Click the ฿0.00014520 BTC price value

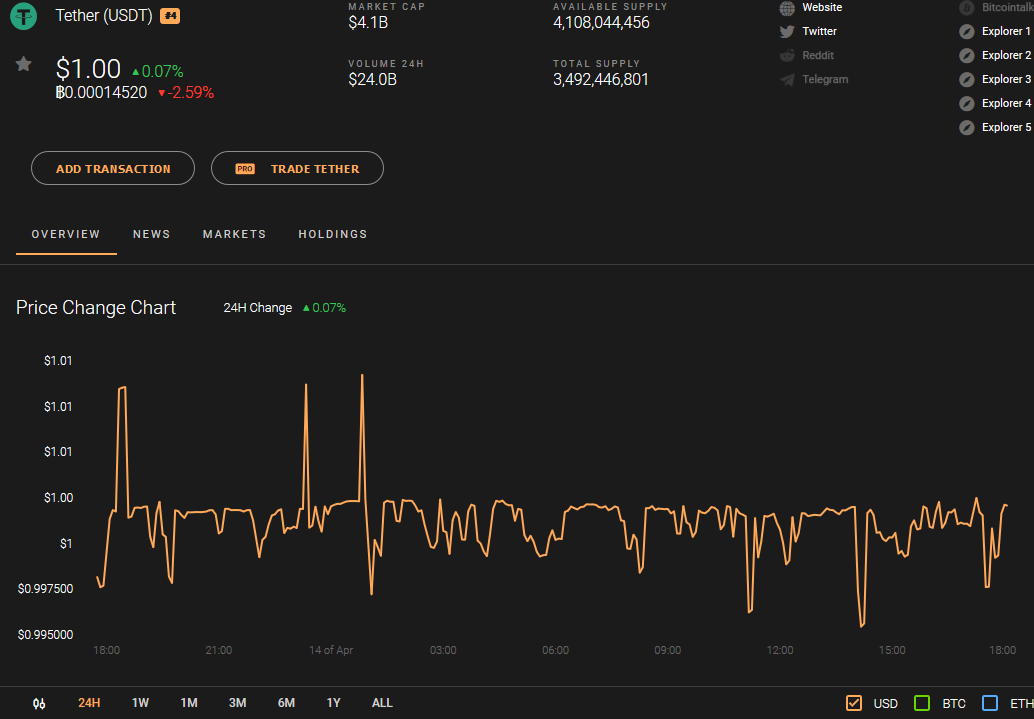coord(102,92)
